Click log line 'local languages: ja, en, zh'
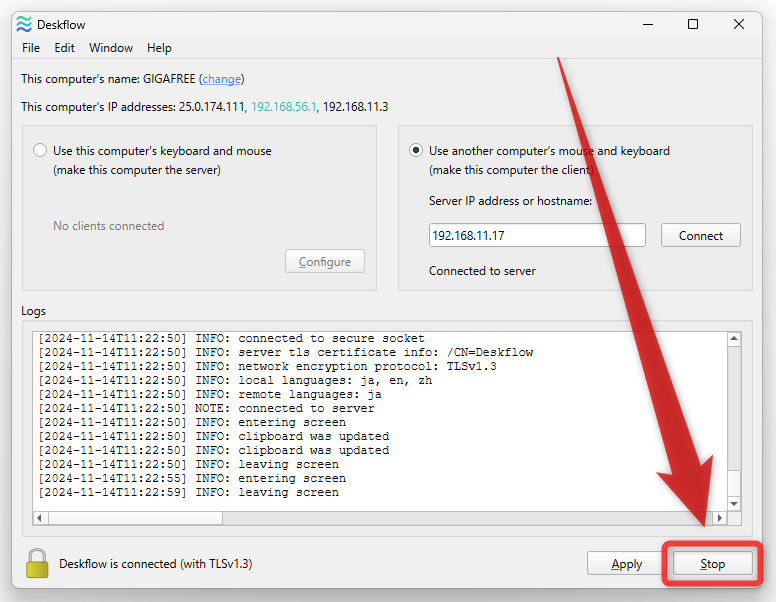Viewport: 776px width, 602px height. click(236, 381)
